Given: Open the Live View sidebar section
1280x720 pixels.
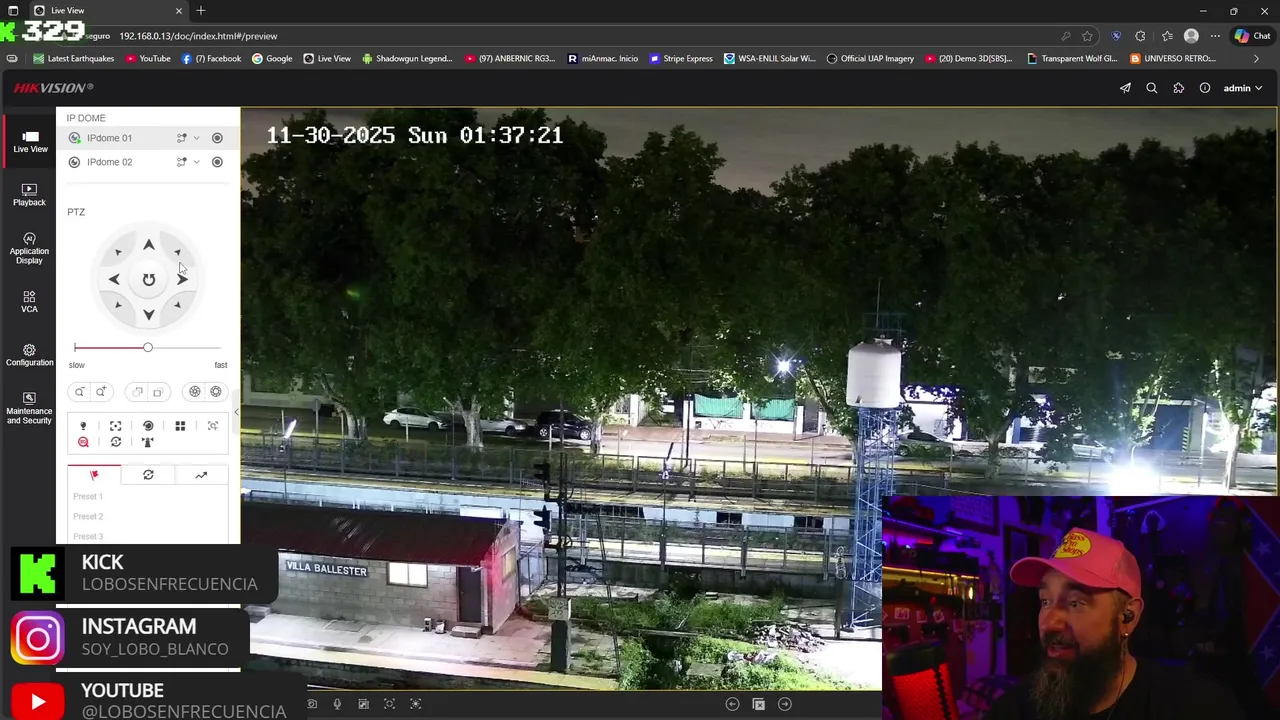Looking at the screenshot, I should [x=30, y=142].
